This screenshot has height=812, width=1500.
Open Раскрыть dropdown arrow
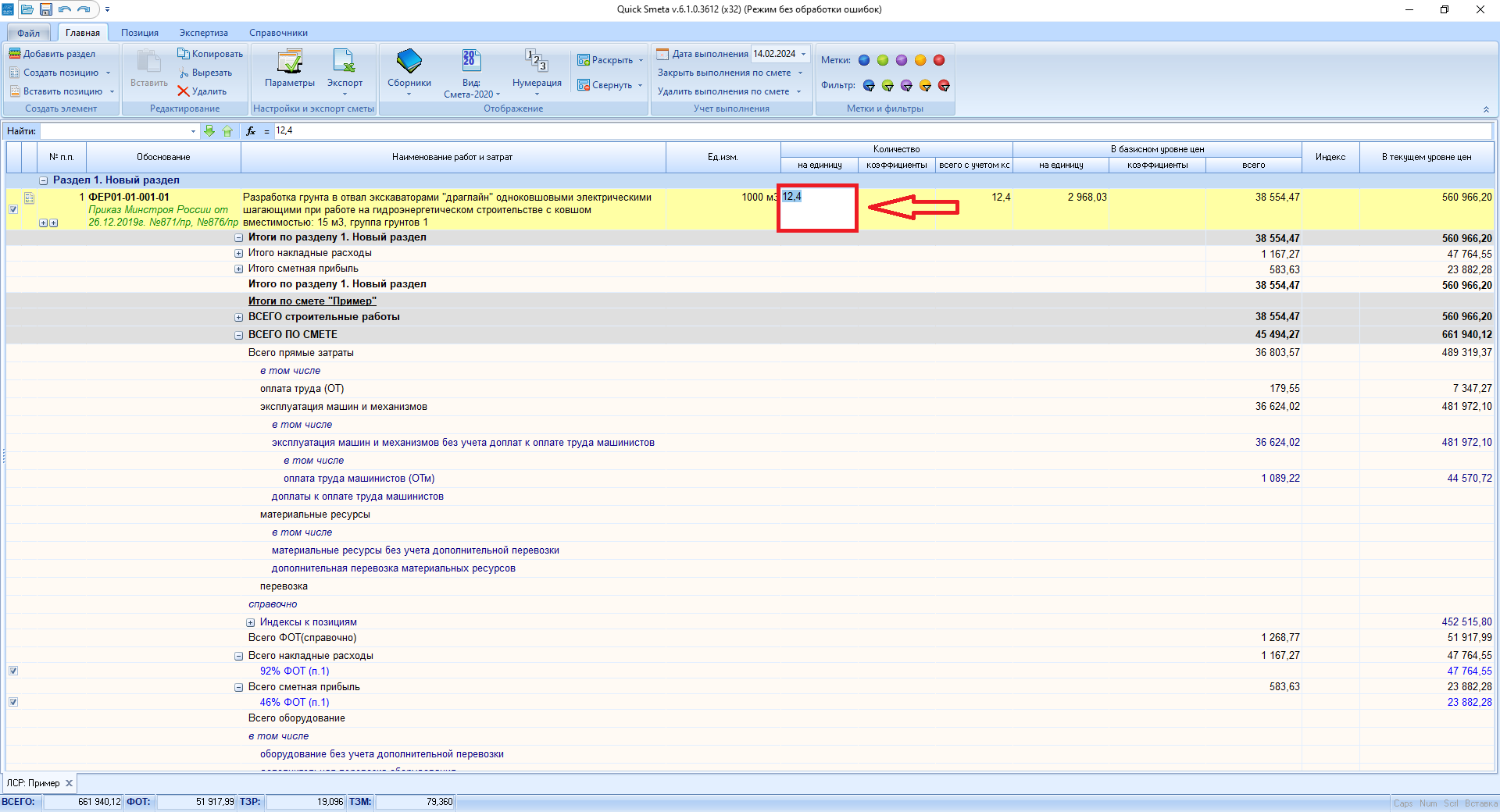click(x=641, y=60)
